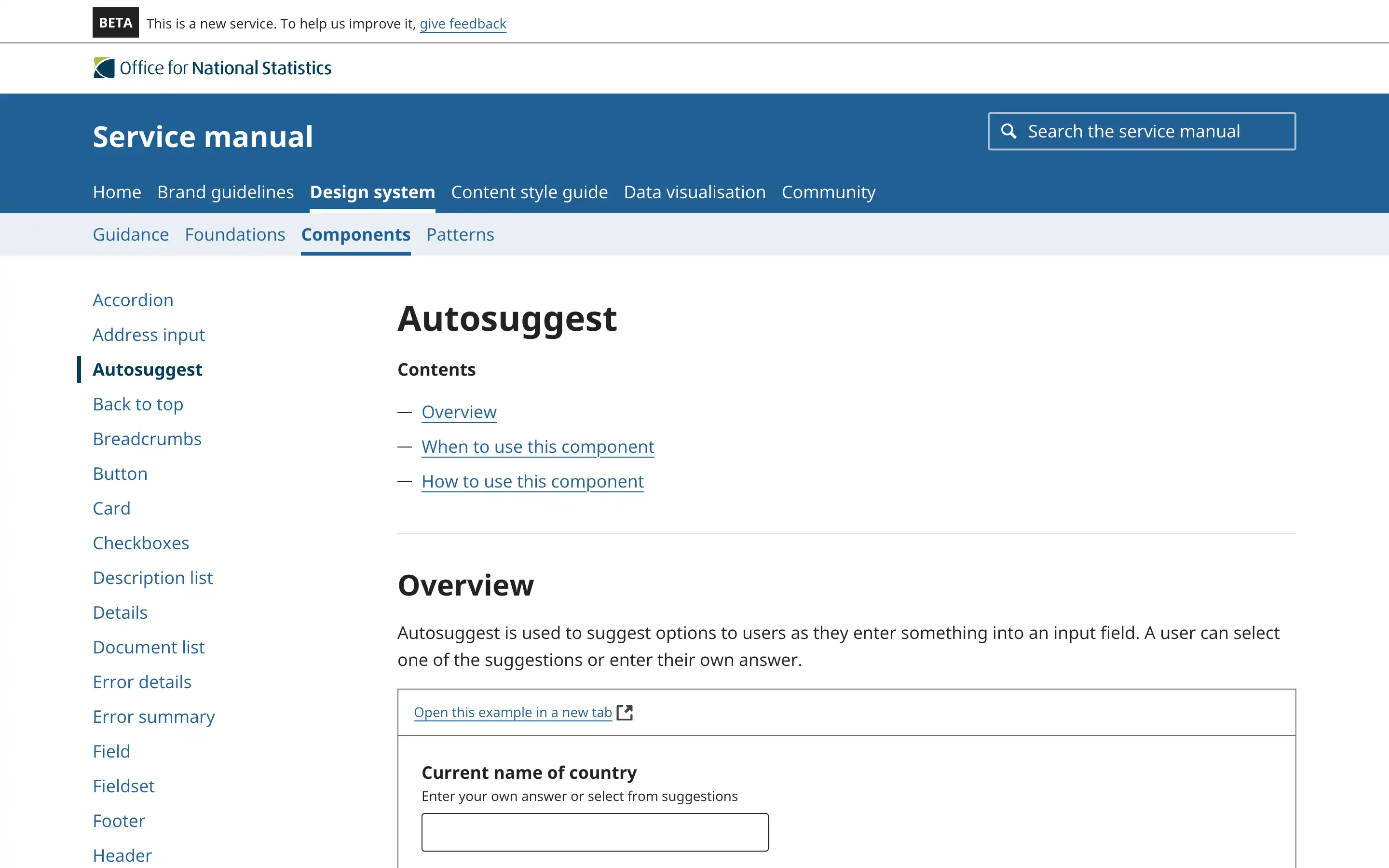1389x868 pixels.
Task: Open the Accordion component page
Action: (133, 299)
